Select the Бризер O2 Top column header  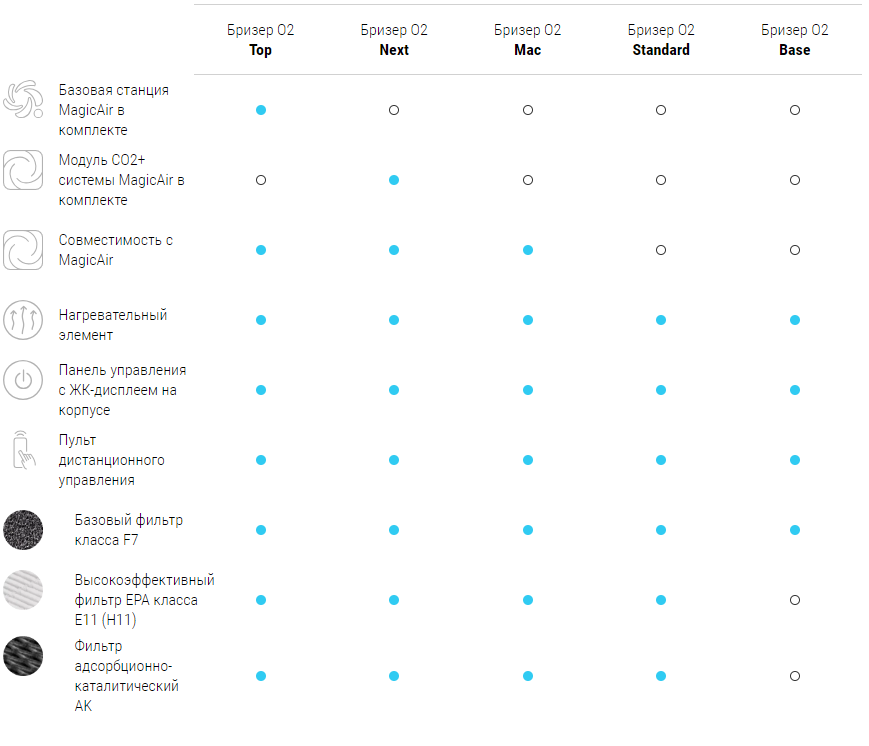coord(261,40)
